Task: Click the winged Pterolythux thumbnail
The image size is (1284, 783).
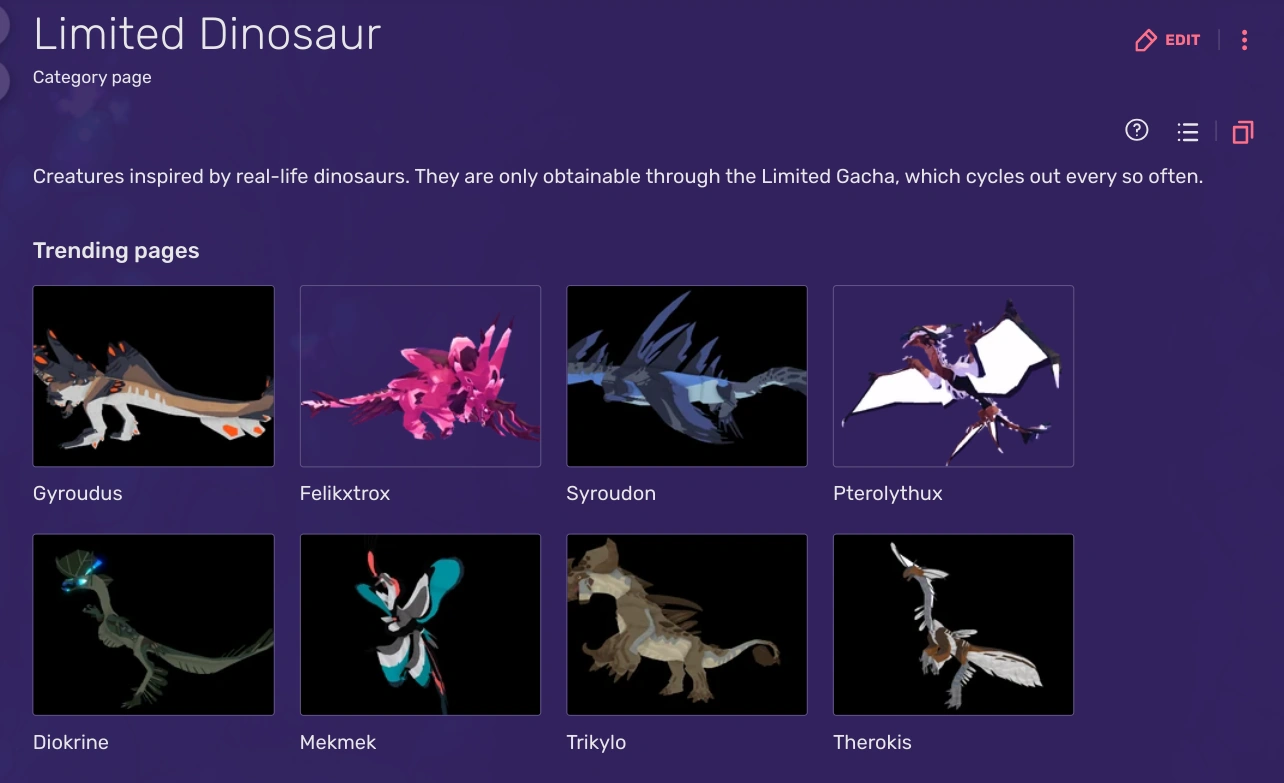Action: point(953,375)
